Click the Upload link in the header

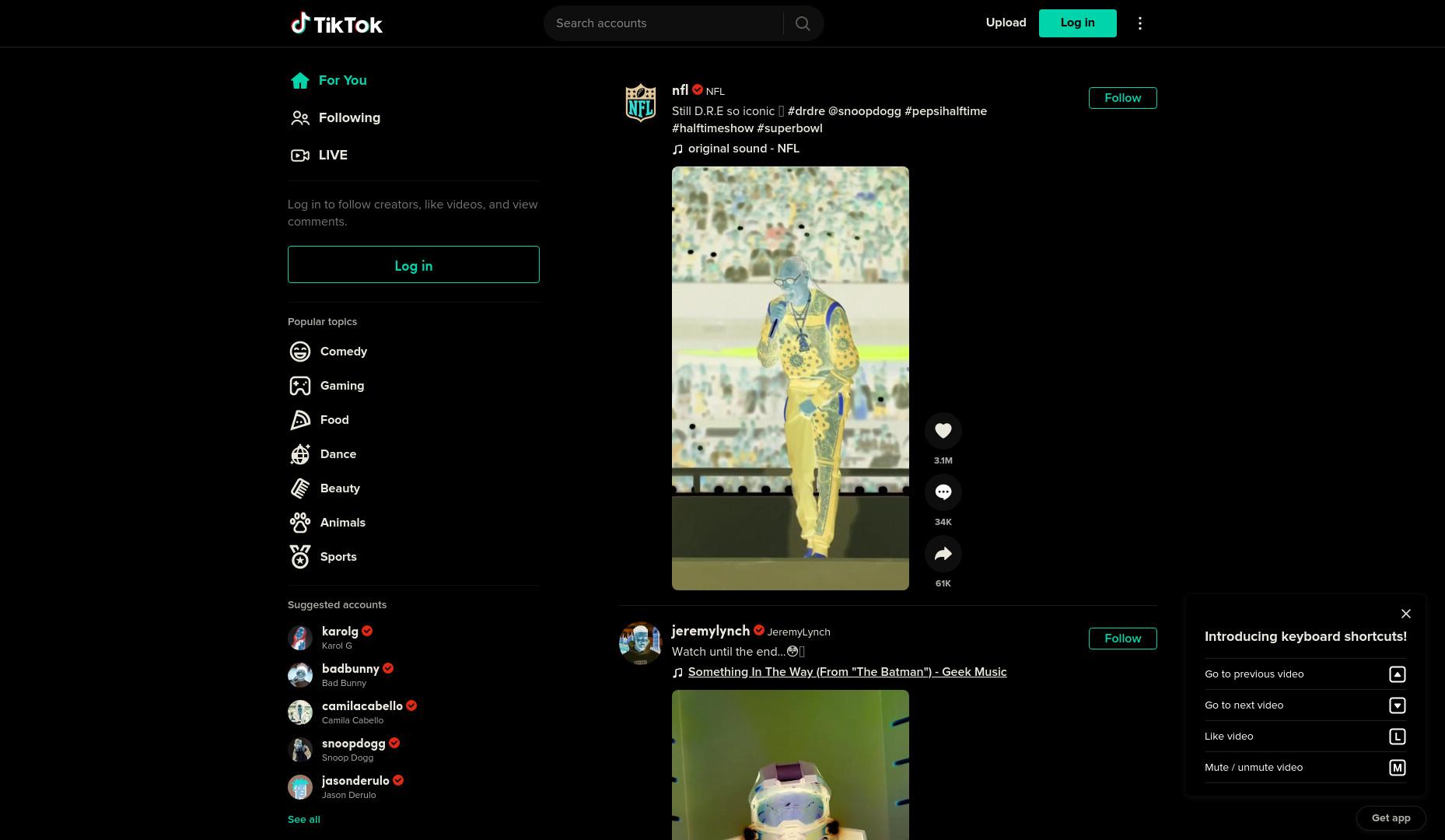pyautogui.click(x=1006, y=23)
